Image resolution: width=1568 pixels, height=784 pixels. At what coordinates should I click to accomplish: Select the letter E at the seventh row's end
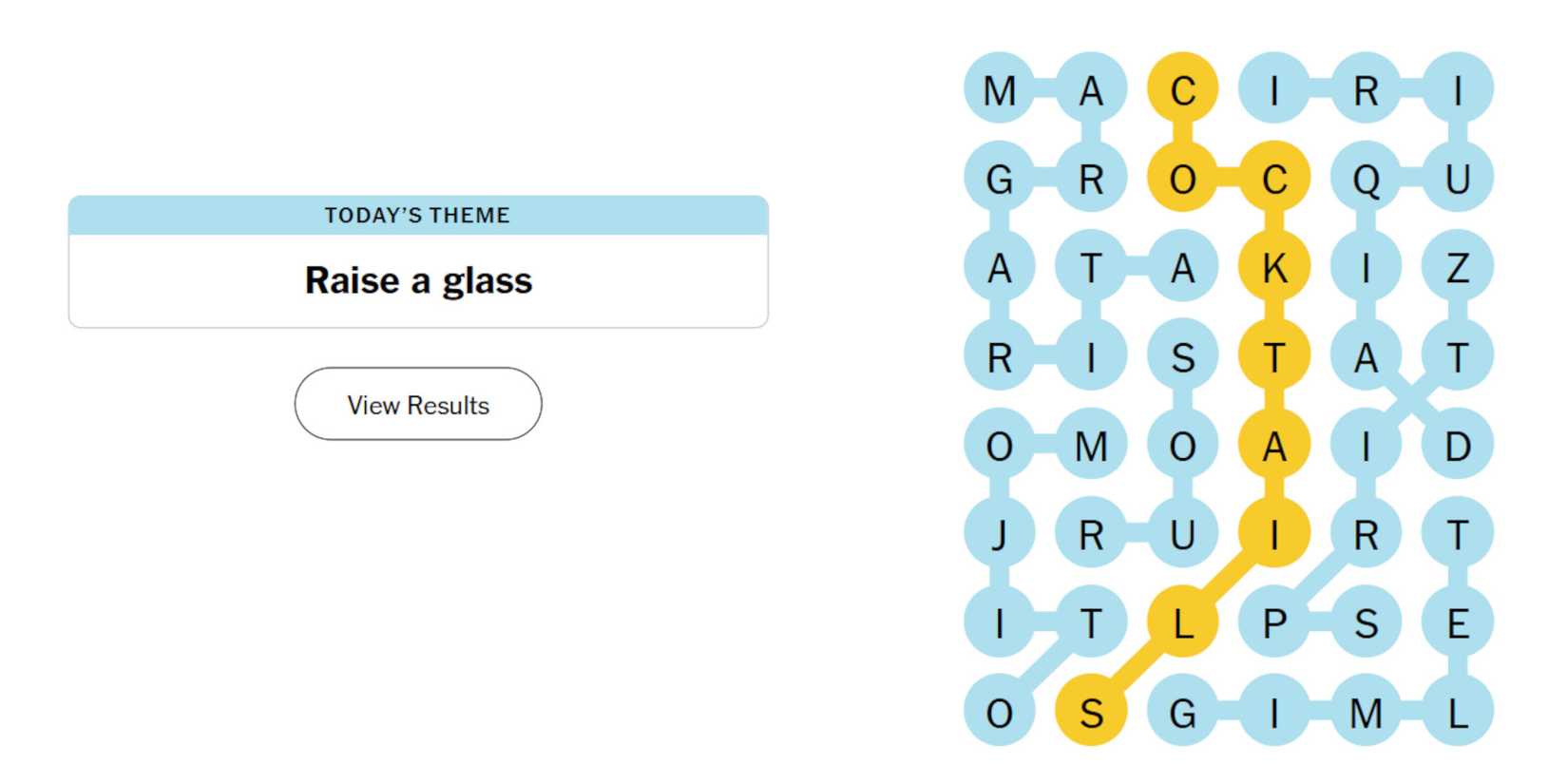click(1457, 621)
